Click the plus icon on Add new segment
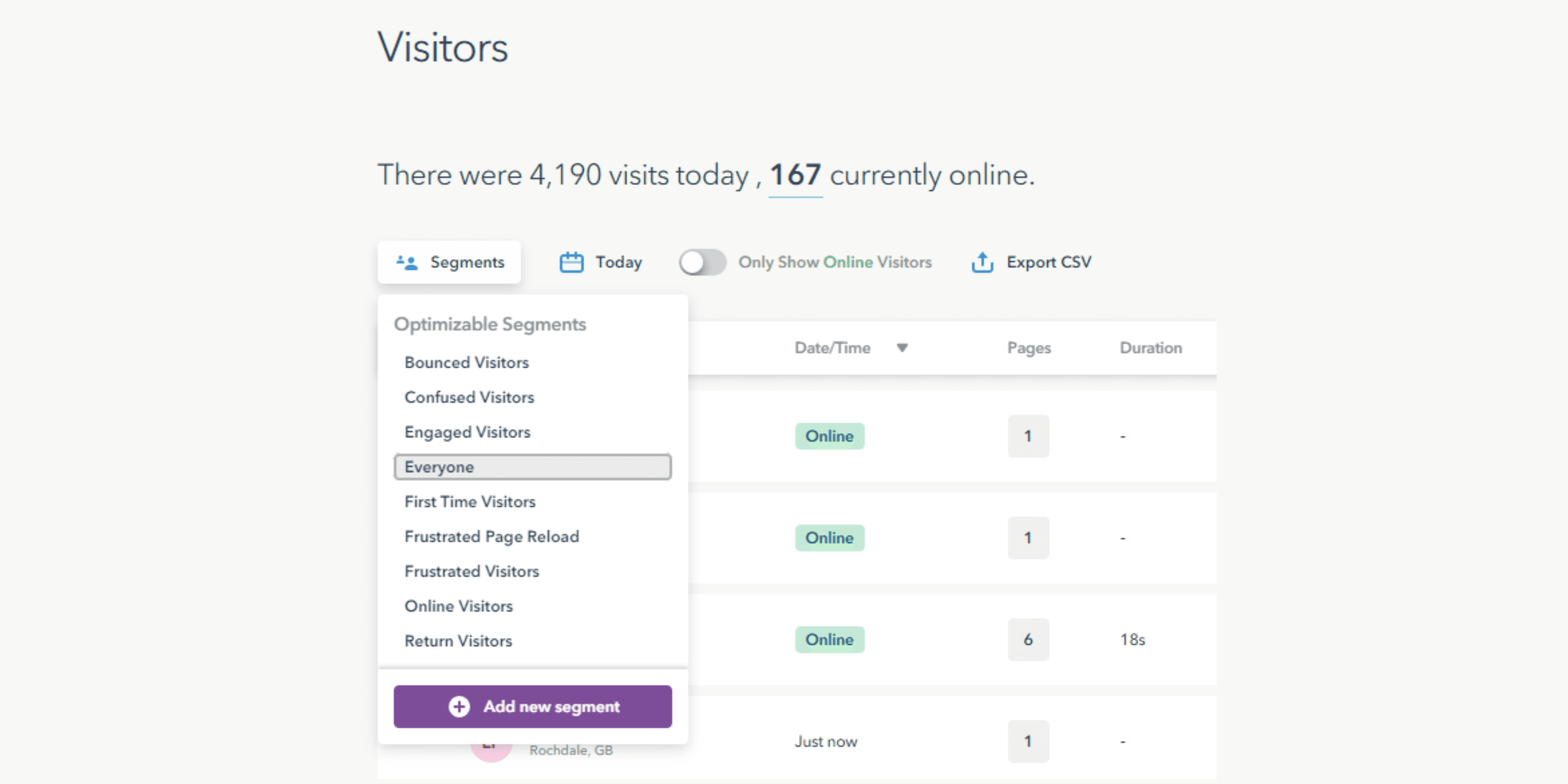1568x784 pixels. pos(459,706)
